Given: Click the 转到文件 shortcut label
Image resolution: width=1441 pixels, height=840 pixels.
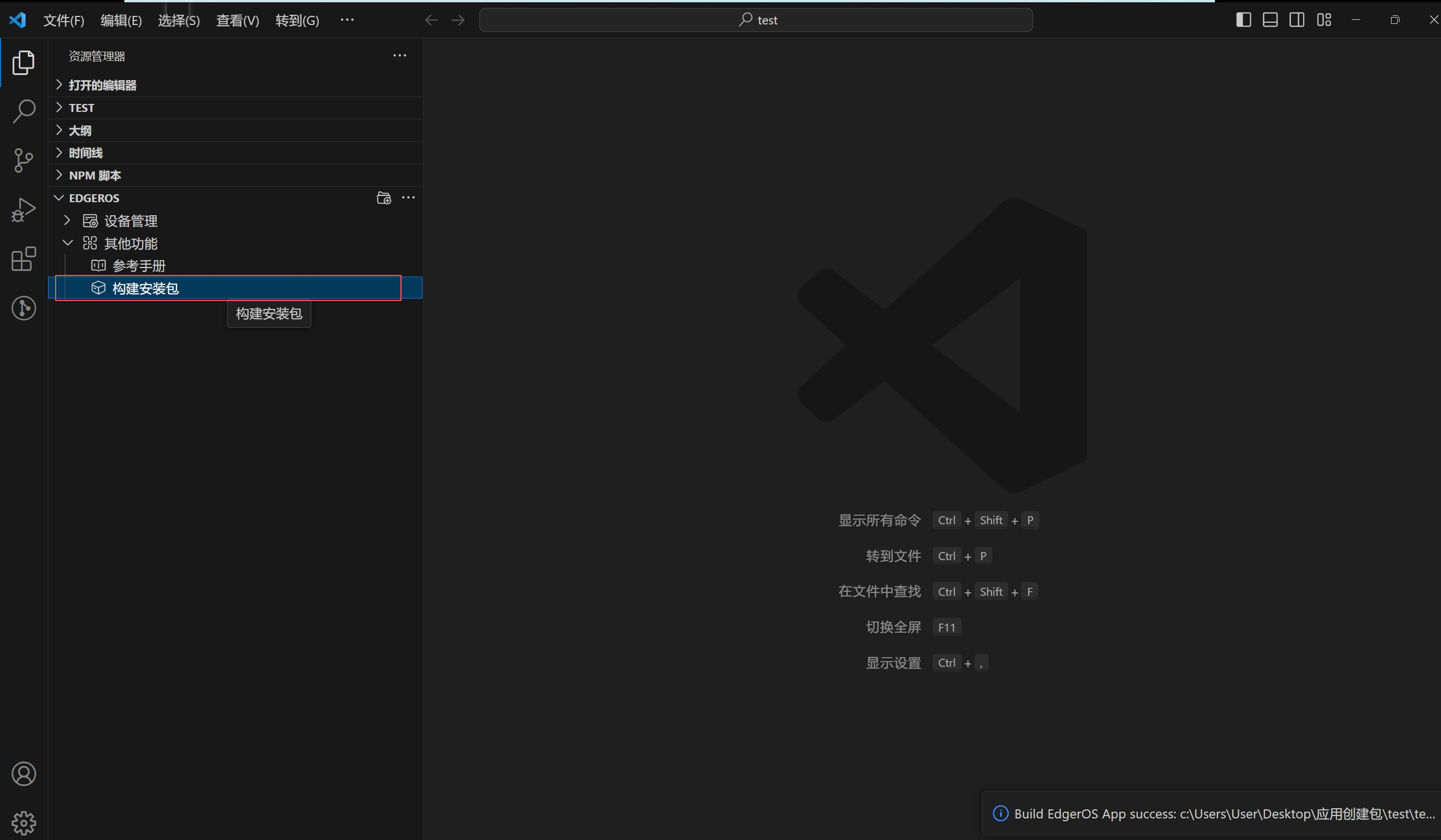Looking at the screenshot, I should tap(893, 556).
